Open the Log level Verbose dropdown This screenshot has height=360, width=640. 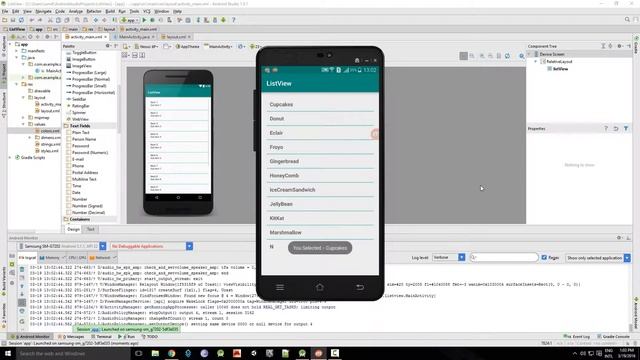pos(448,258)
